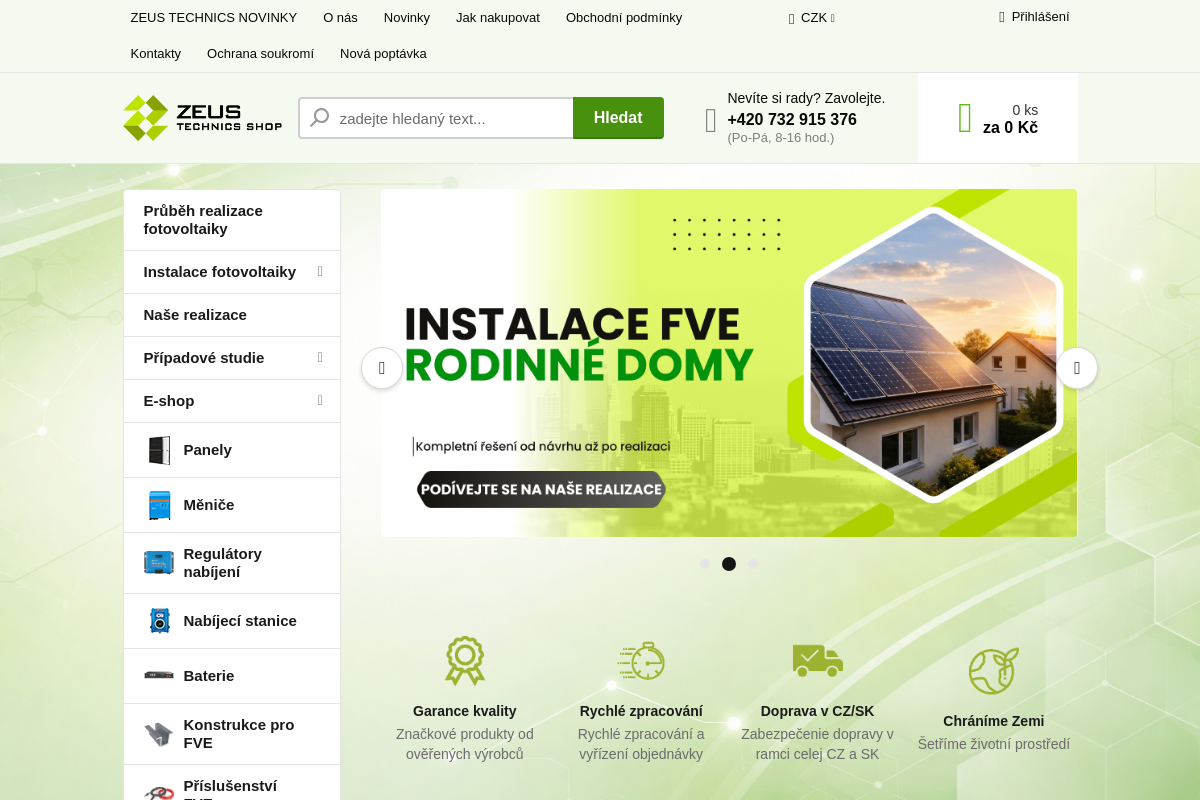Click the Garance kvality badge icon
Image resolution: width=1200 pixels, height=800 pixels.
tap(465, 661)
